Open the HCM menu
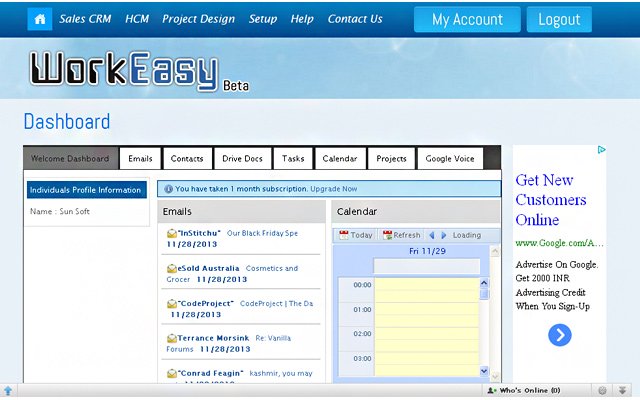 [x=137, y=19]
